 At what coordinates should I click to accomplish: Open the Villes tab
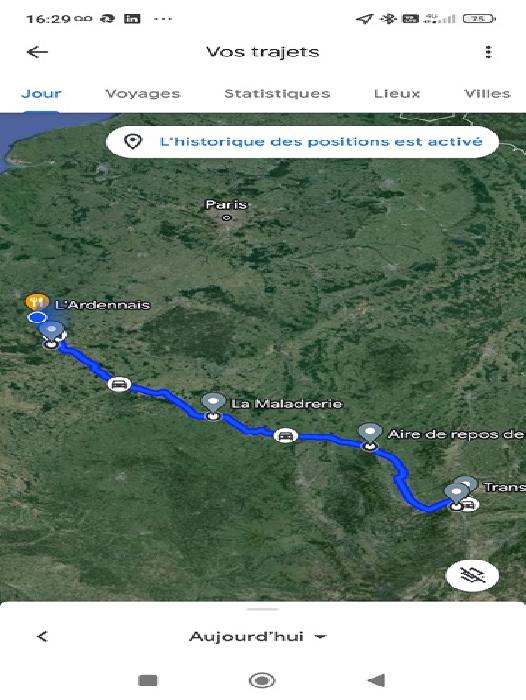[x=487, y=94]
